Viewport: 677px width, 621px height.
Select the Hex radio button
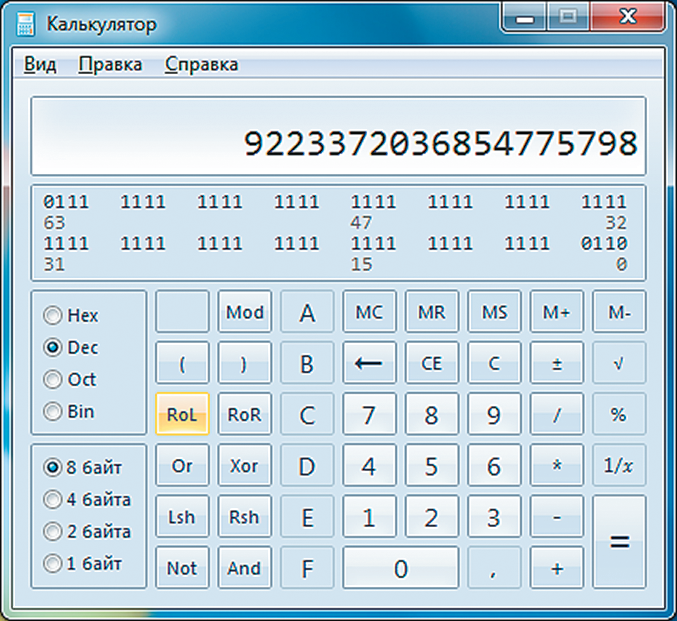[53, 316]
